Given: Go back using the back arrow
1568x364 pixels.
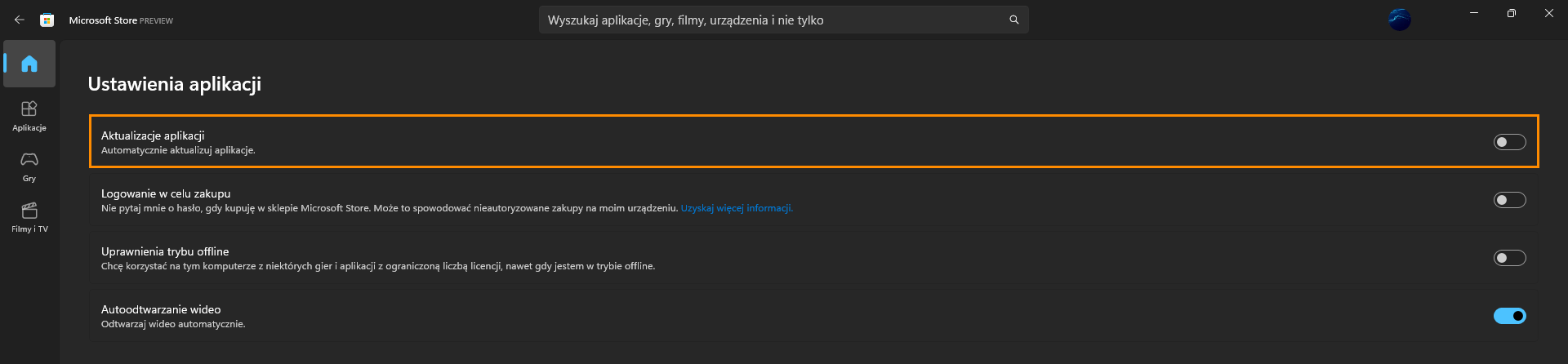Looking at the screenshot, I should (20, 20).
